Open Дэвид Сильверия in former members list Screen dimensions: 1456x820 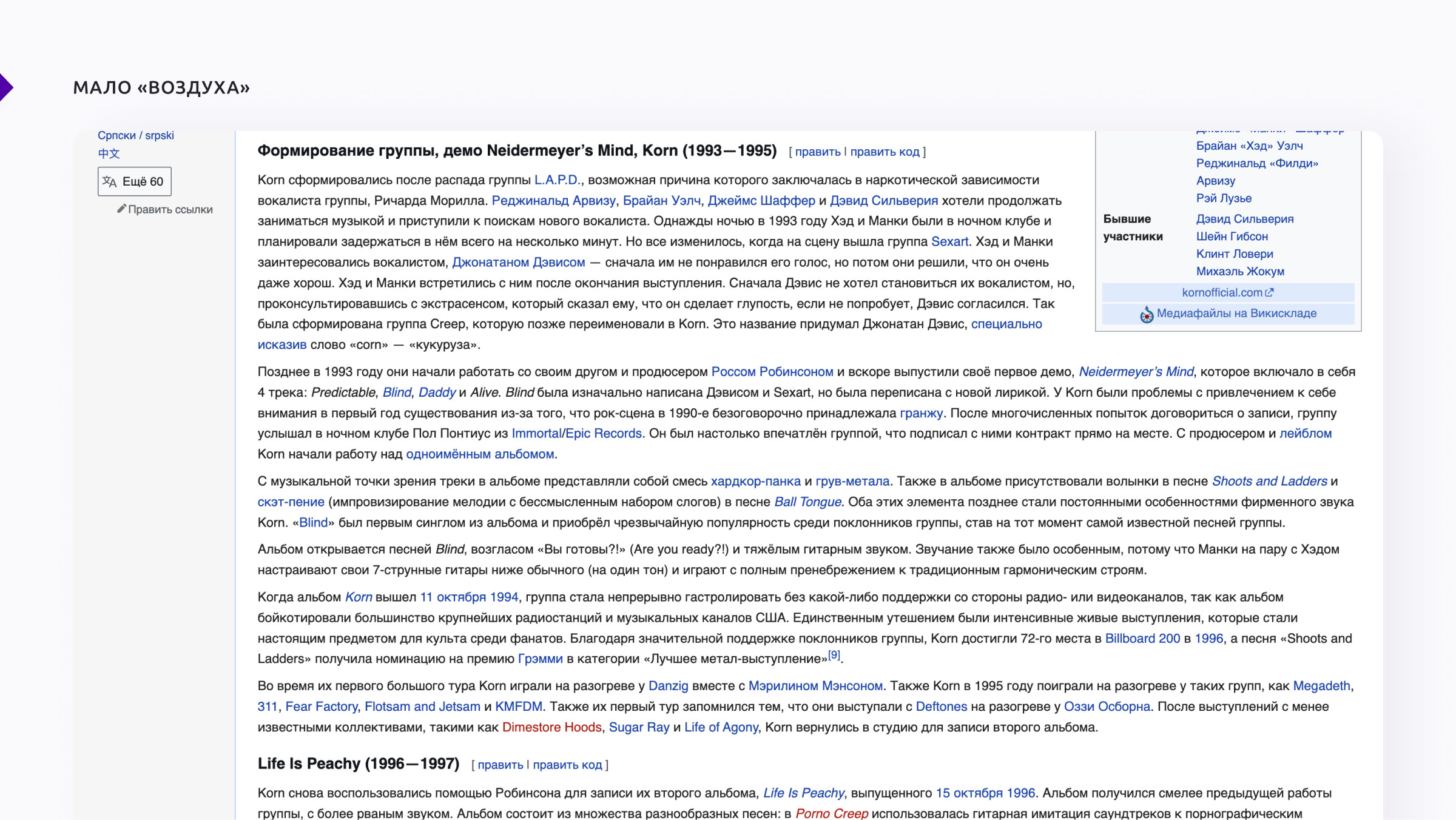[1245, 219]
